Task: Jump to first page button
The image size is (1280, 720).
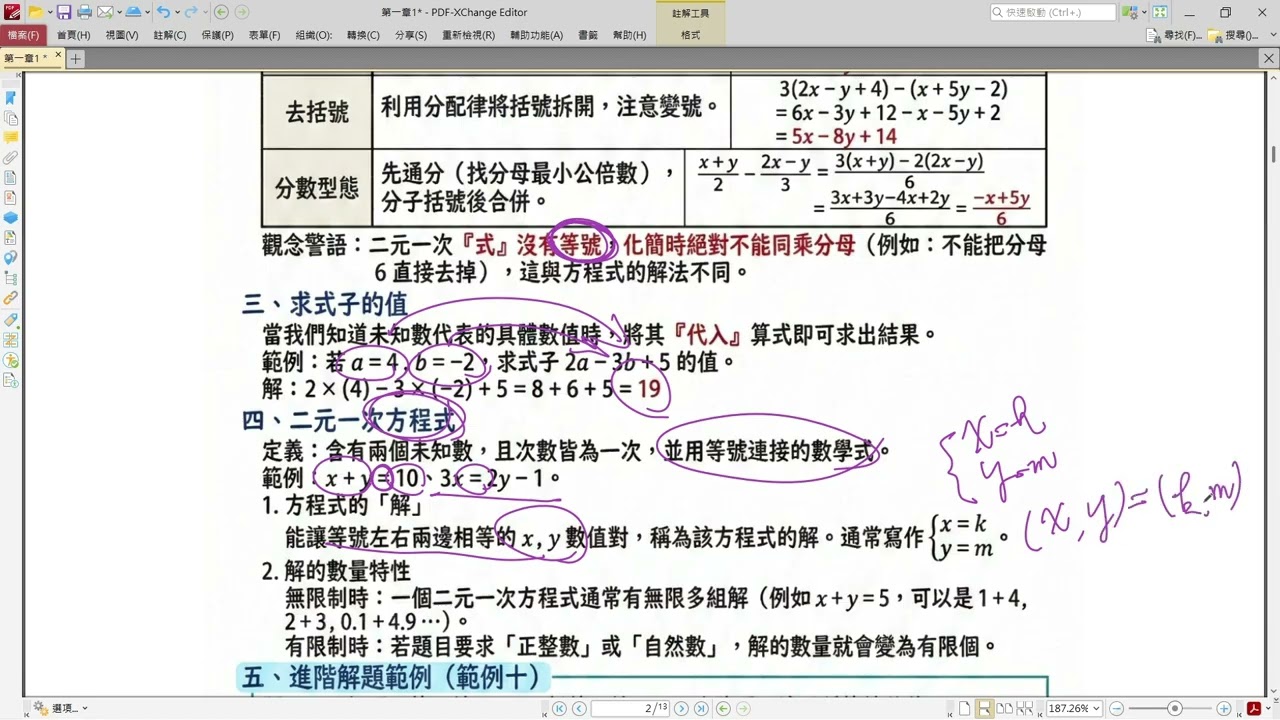Action: (x=559, y=708)
